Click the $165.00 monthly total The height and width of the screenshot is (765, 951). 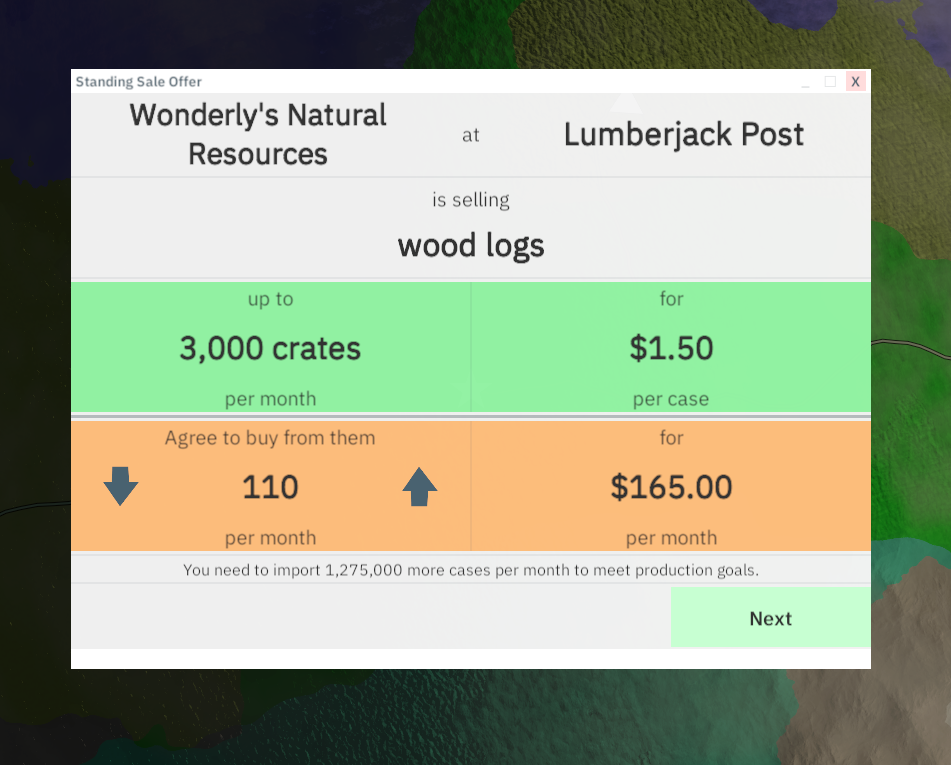[671, 487]
